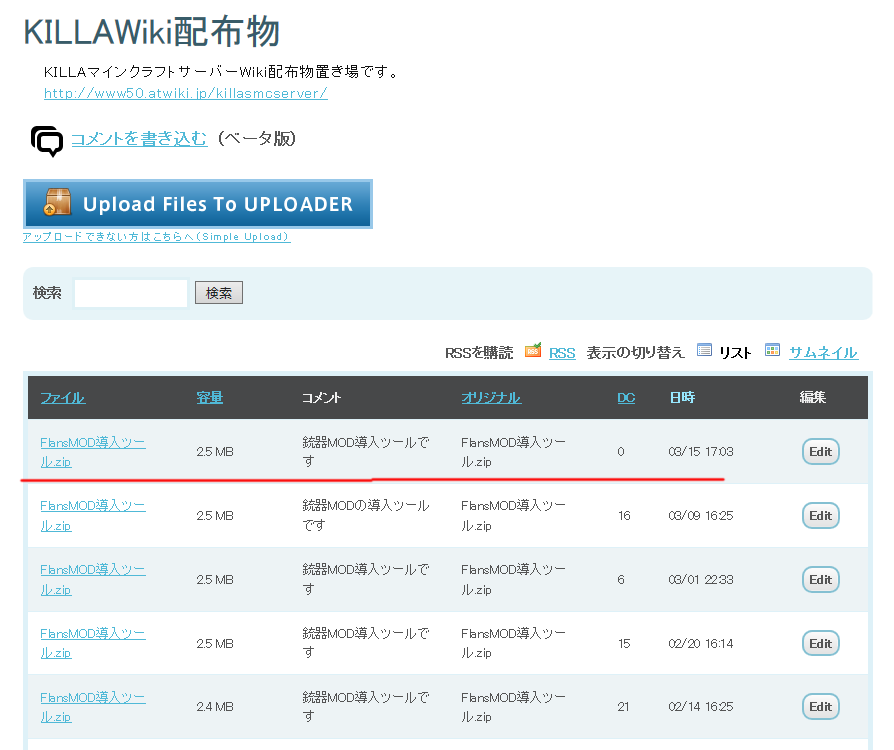Click the Simple Upload alternative link
This screenshot has width=894, height=750.
click(156, 237)
